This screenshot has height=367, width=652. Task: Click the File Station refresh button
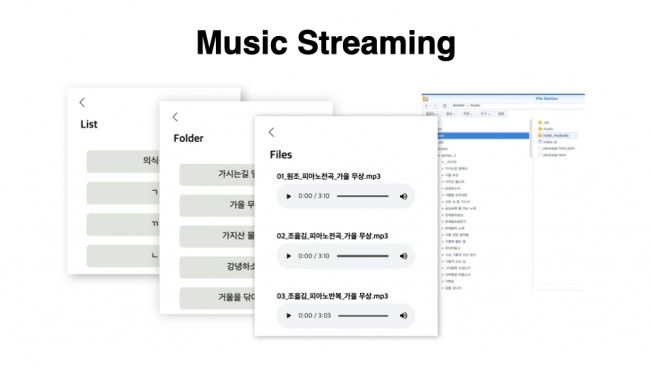pyautogui.click(x=445, y=106)
